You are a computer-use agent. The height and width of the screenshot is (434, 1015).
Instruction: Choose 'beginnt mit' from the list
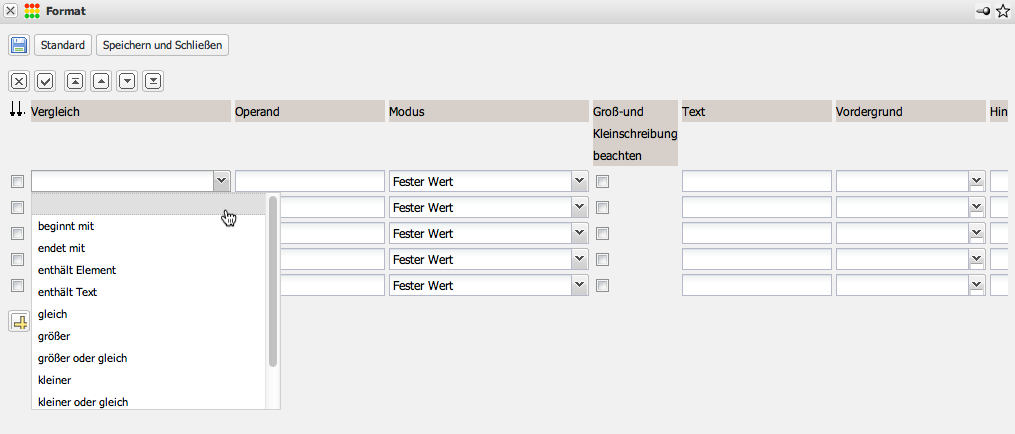[x=66, y=226]
